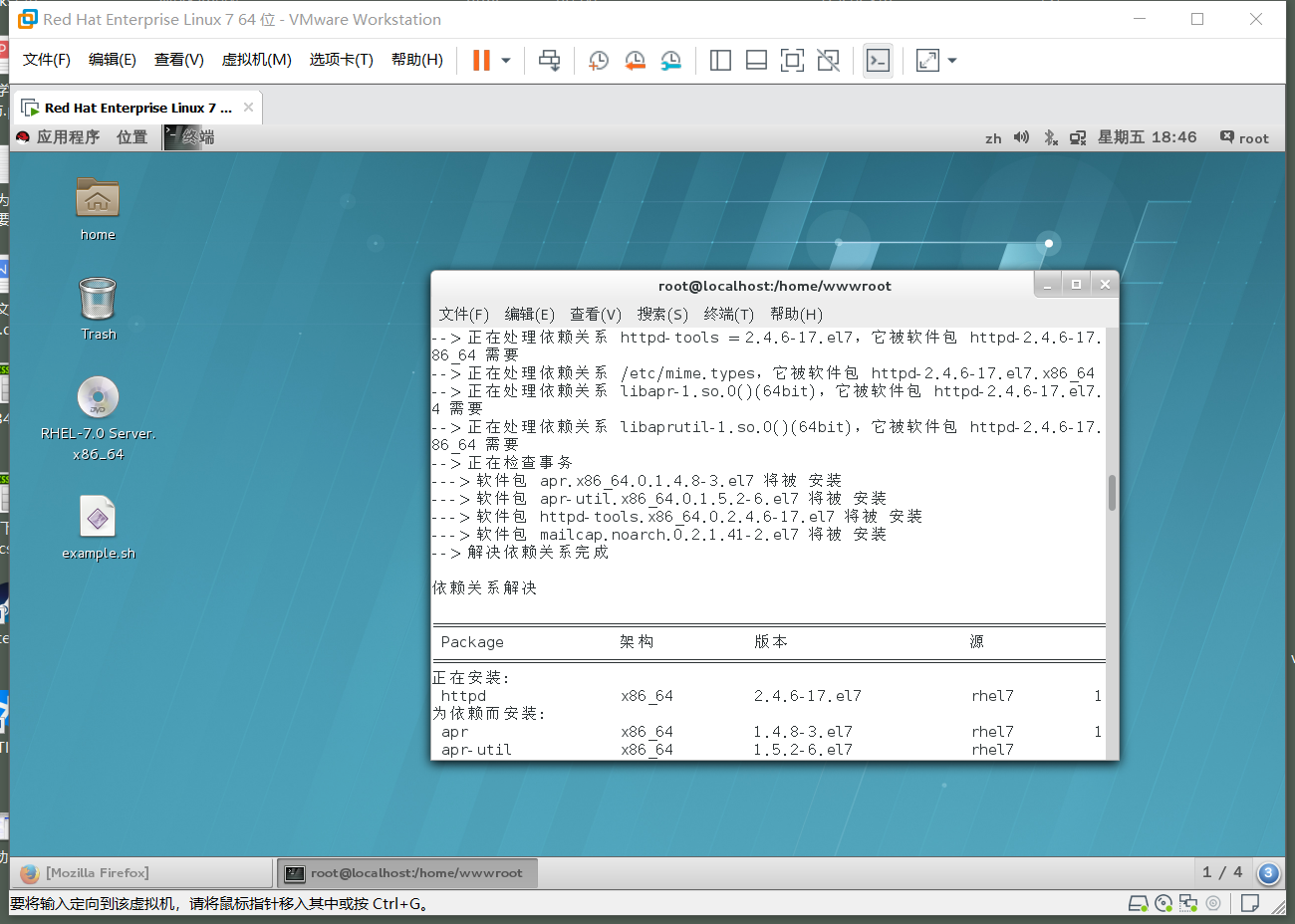1295x924 pixels.
Task: Open terminal 文件(F) menu
Action: [x=463, y=314]
